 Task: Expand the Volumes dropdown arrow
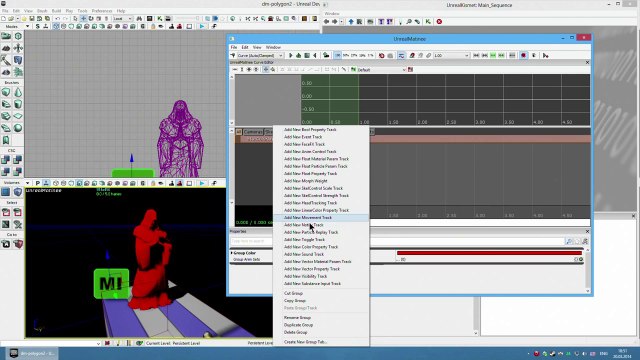27,183
